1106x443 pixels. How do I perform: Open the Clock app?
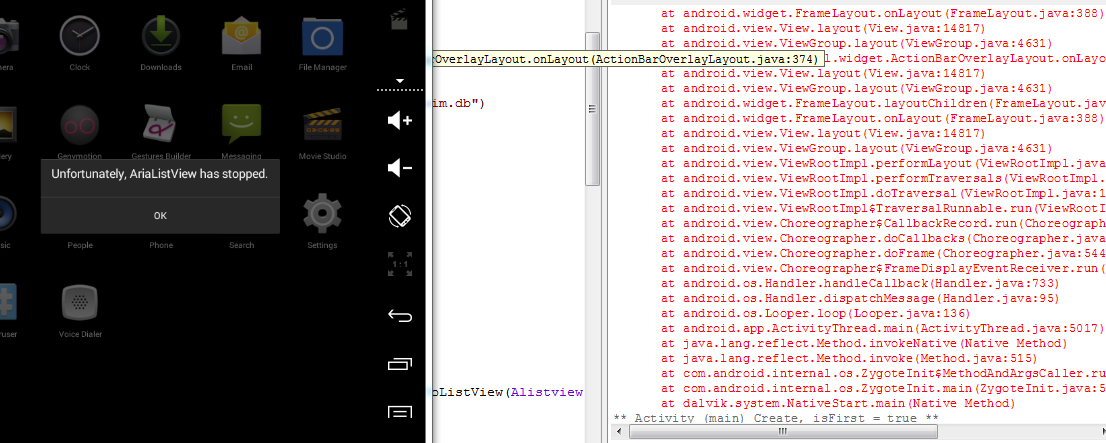[80, 39]
